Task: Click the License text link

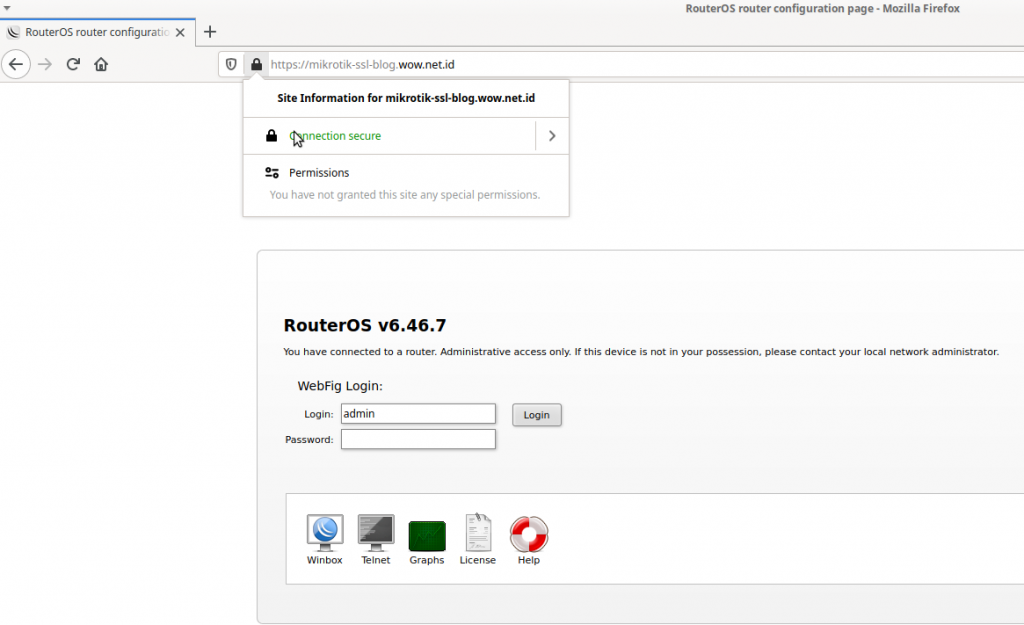Action: [477, 560]
